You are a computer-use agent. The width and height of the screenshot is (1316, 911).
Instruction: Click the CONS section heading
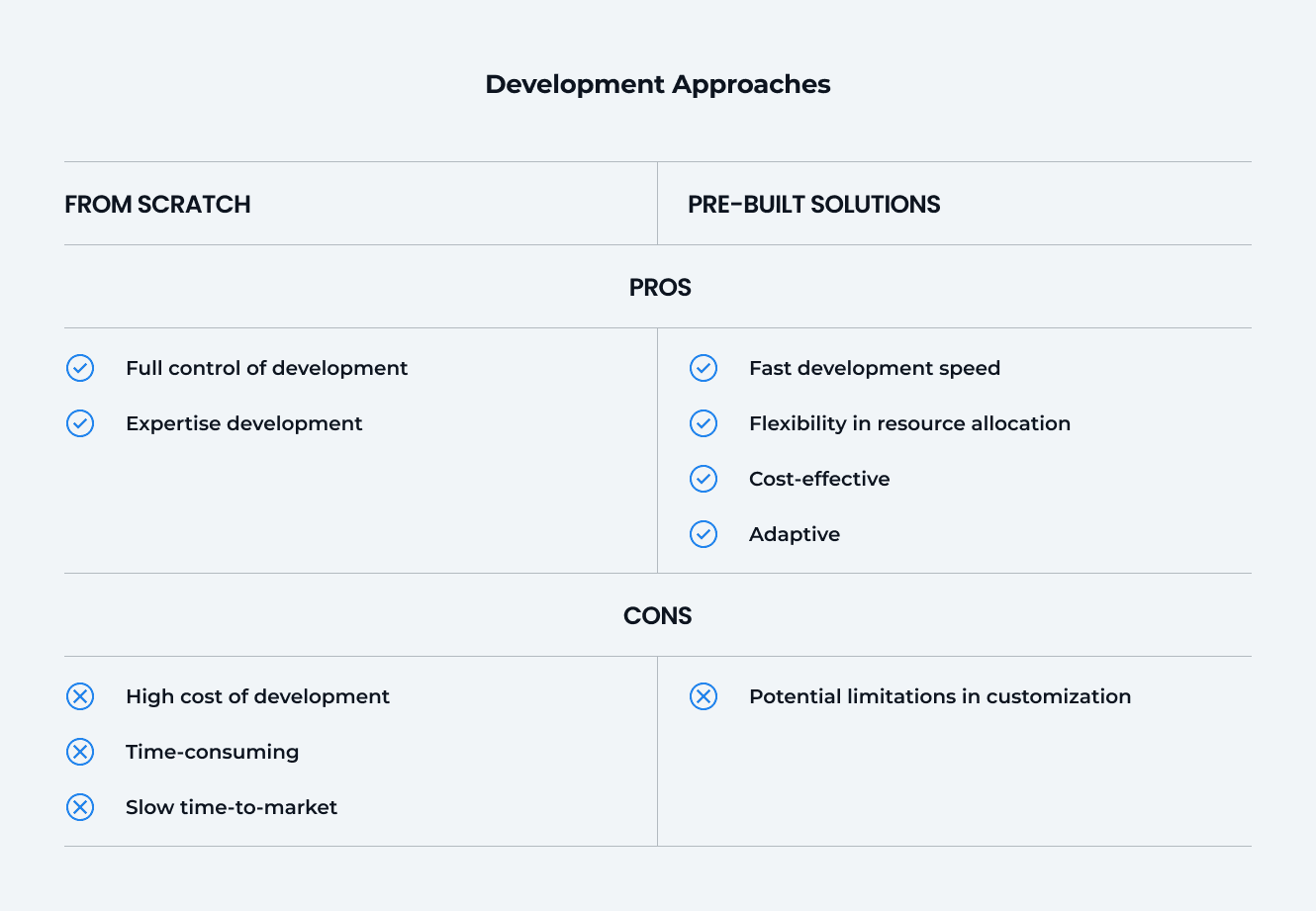point(658,616)
